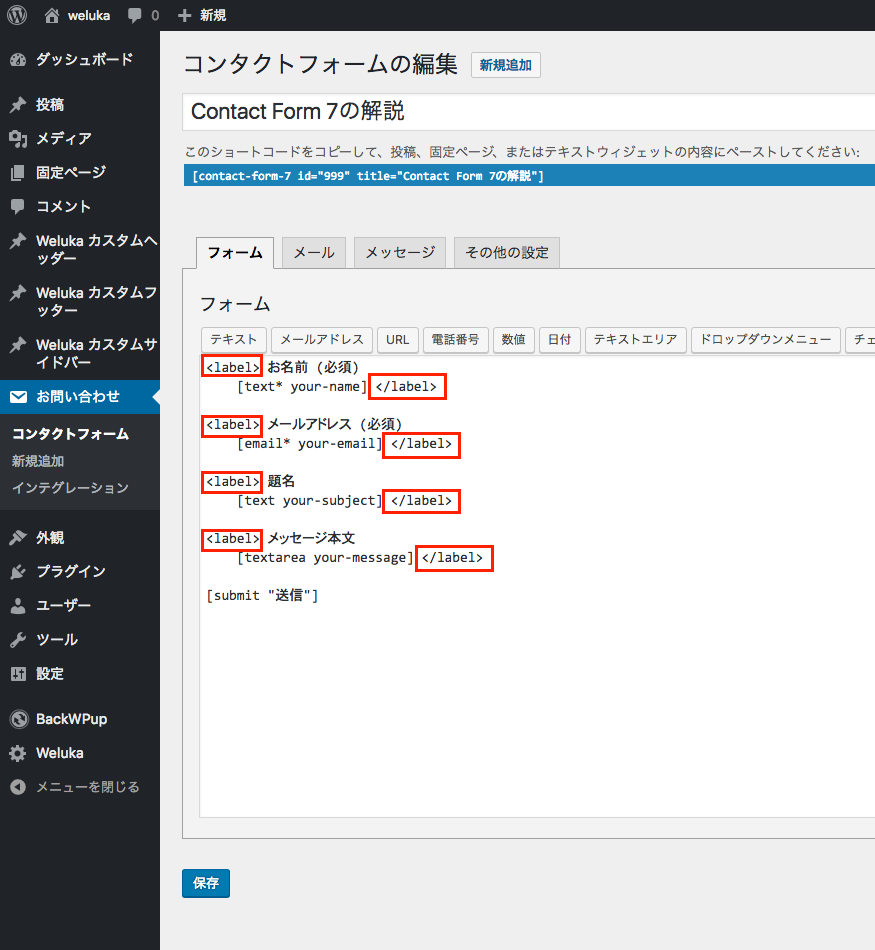
Task: Insert a ドロップダウンメニュー tag
Action: click(765, 339)
